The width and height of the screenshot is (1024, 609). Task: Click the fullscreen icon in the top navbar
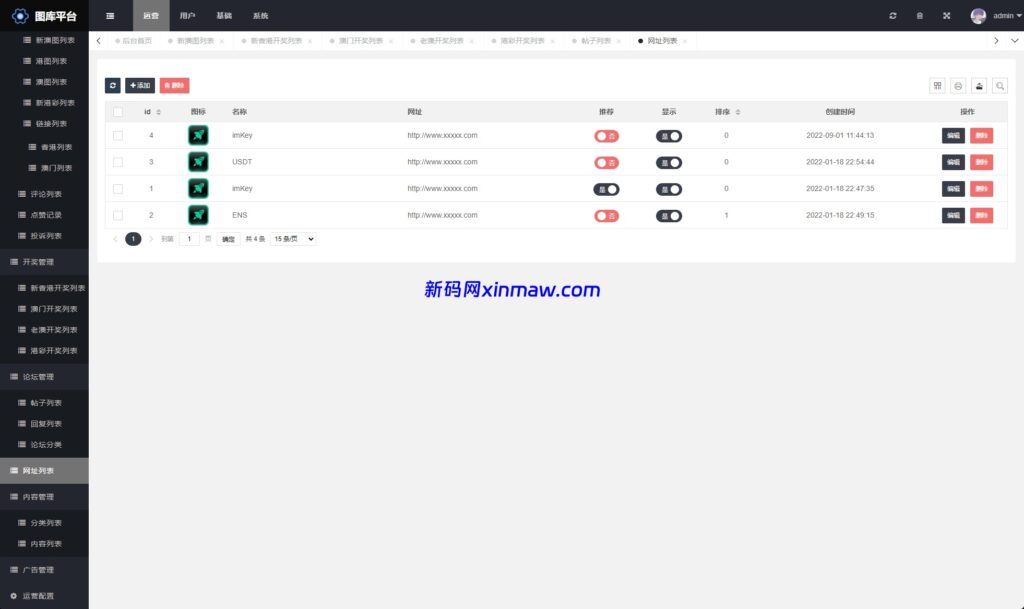(x=946, y=15)
